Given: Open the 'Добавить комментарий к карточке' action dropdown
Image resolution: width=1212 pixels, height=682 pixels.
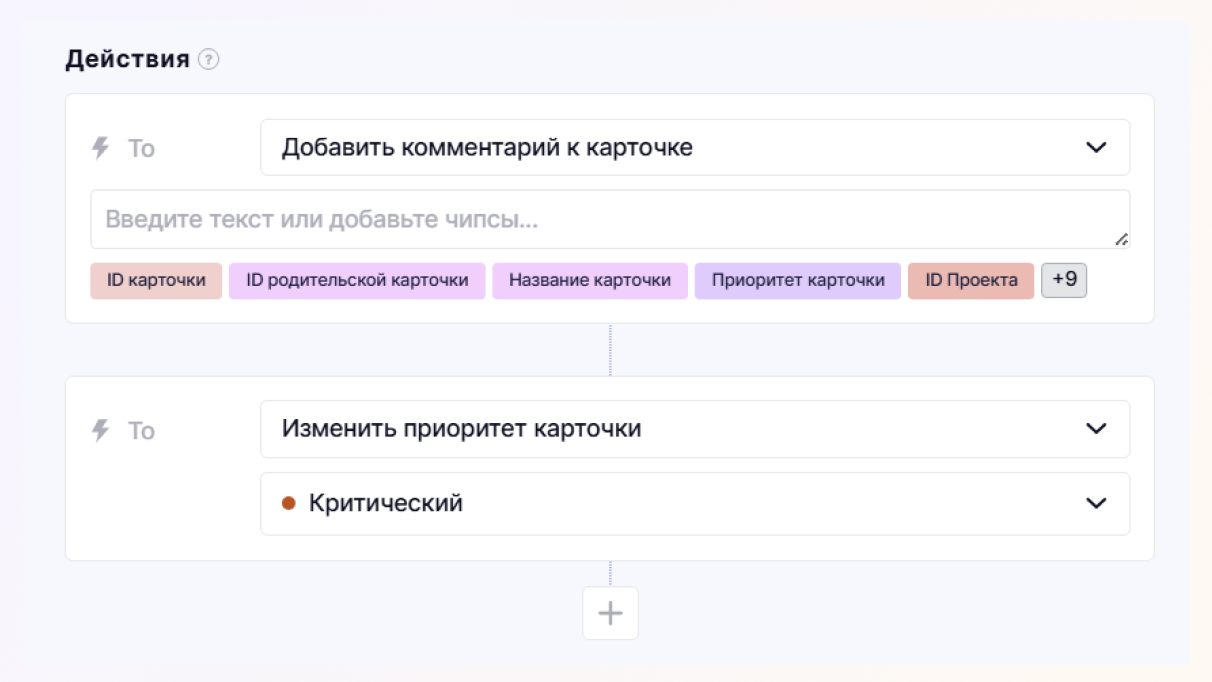Looking at the screenshot, I should click(x=680, y=148).
